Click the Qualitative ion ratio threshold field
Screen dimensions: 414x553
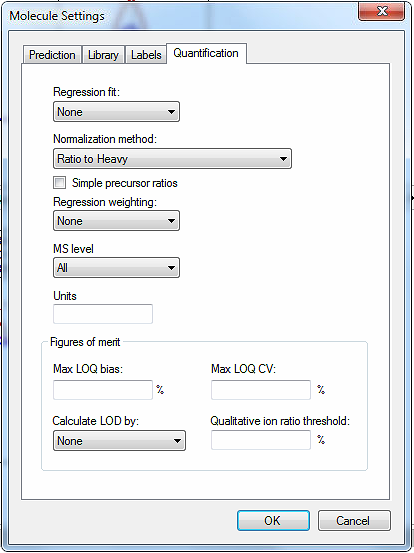tap(261, 440)
